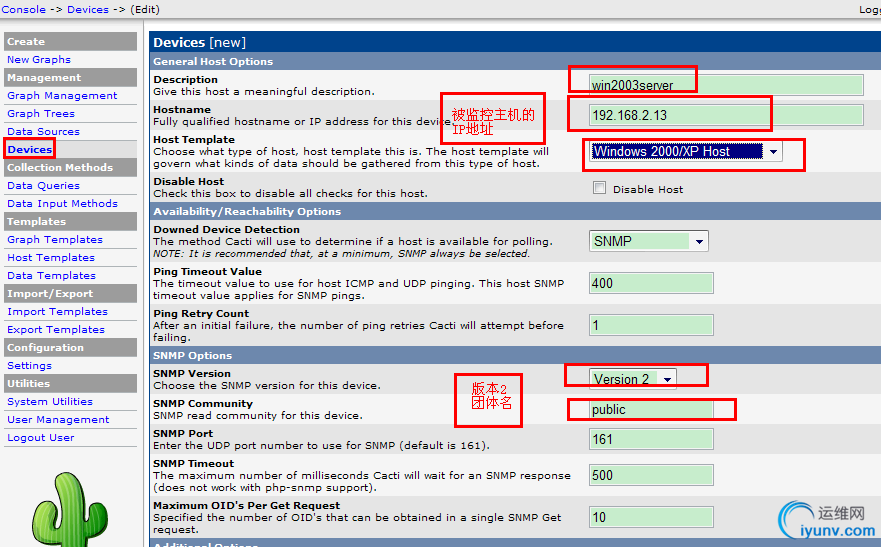Open Settings under Configuration
Image resolution: width=881 pixels, height=547 pixels.
pyautogui.click(x=29, y=365)
